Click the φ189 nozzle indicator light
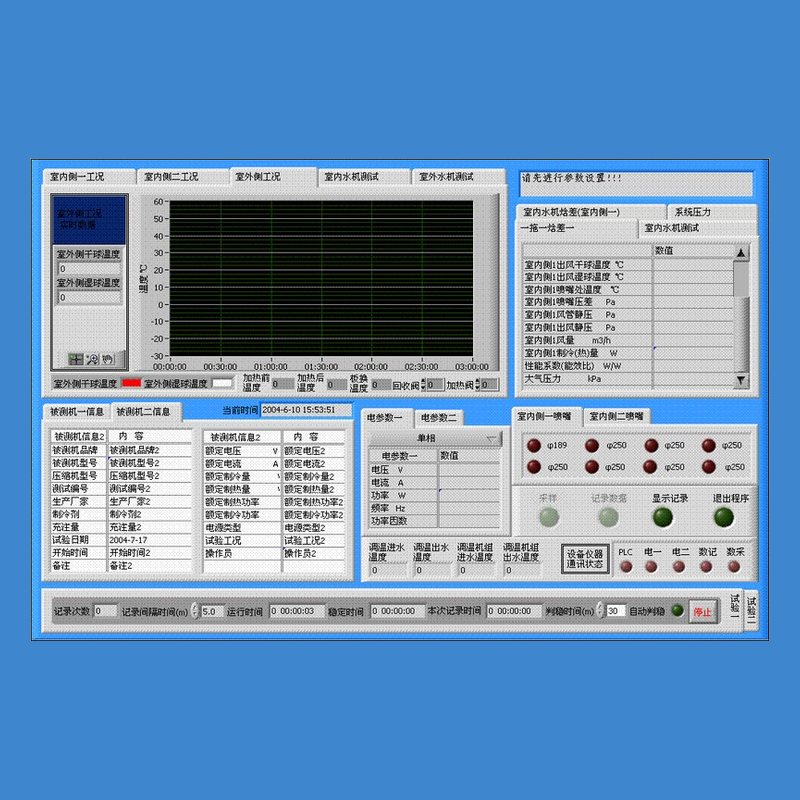This screenshot has width=800, height=800. point(534,445)
